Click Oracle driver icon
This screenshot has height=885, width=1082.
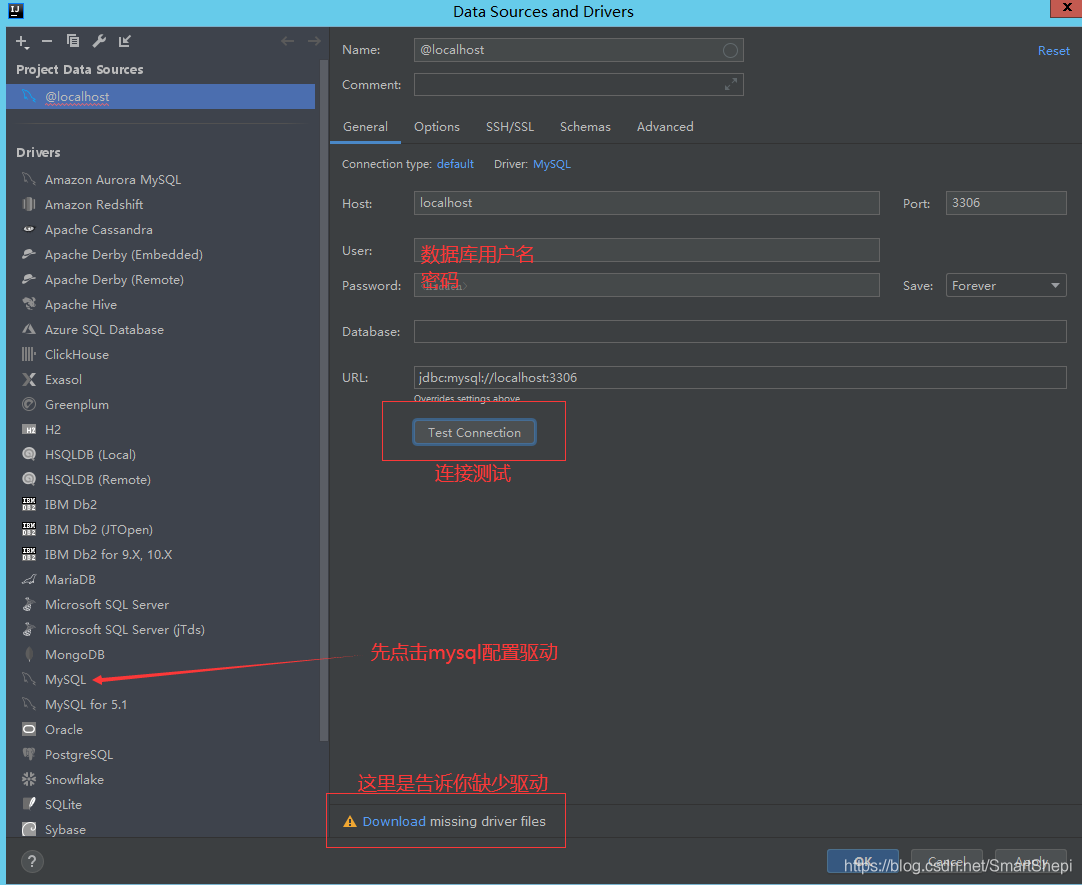tap(28, 729)
